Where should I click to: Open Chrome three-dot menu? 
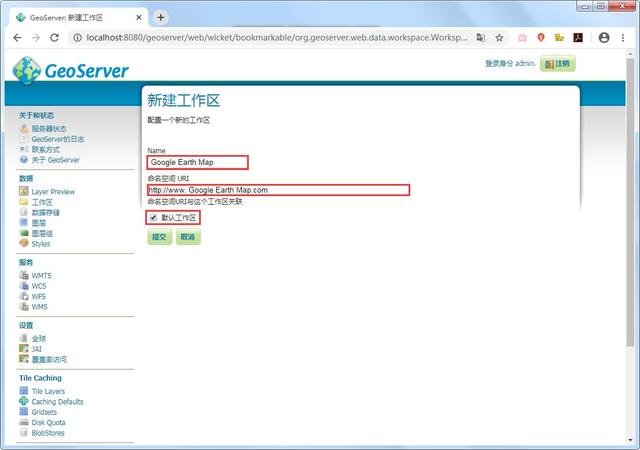(623, 38)
